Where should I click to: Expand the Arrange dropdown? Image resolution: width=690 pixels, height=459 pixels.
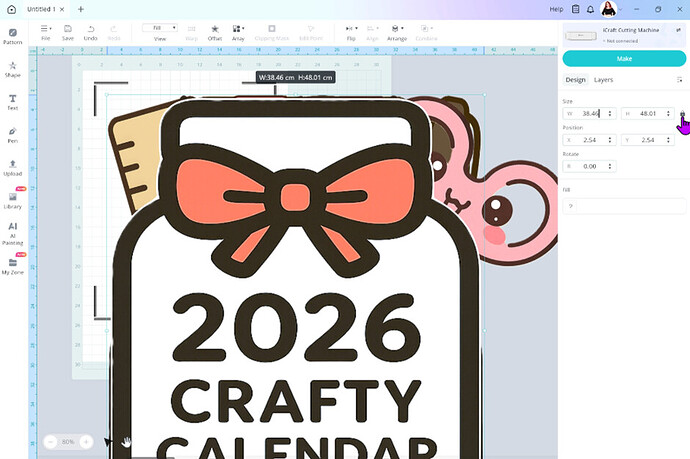click(398, 31)
